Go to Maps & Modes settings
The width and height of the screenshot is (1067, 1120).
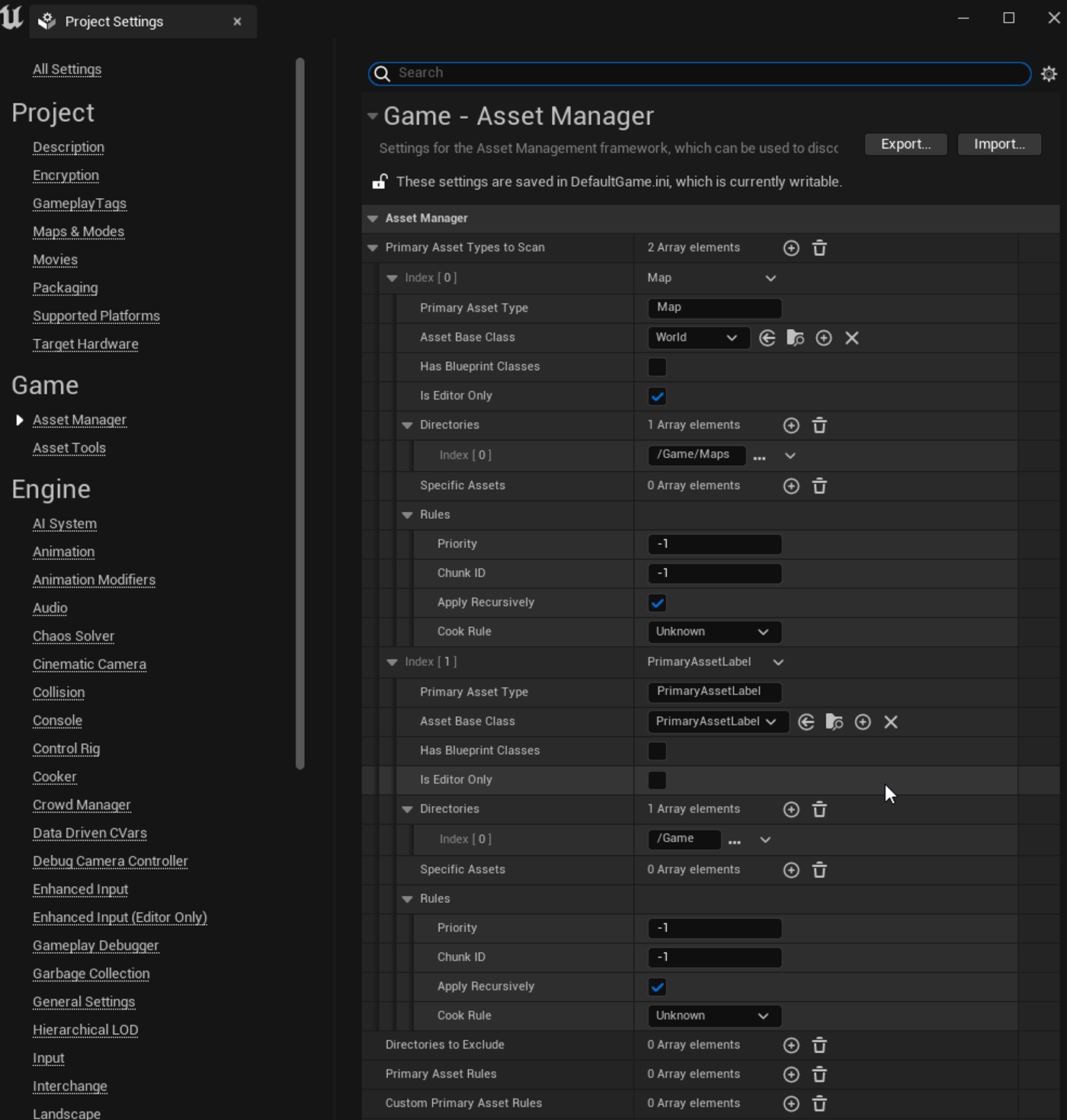(79, 232)
